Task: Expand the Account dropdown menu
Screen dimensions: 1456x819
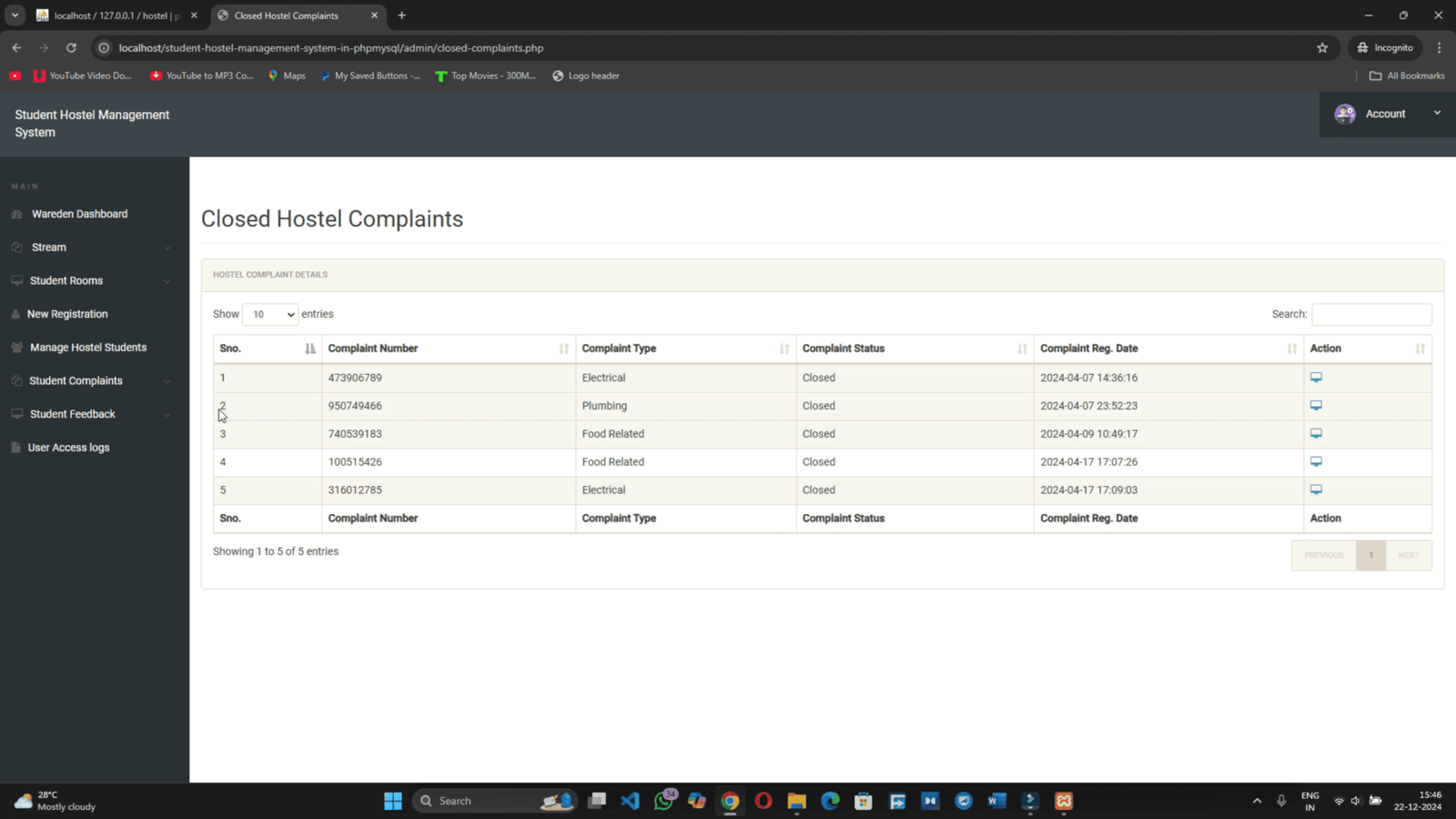Action: coord(1437,113)
